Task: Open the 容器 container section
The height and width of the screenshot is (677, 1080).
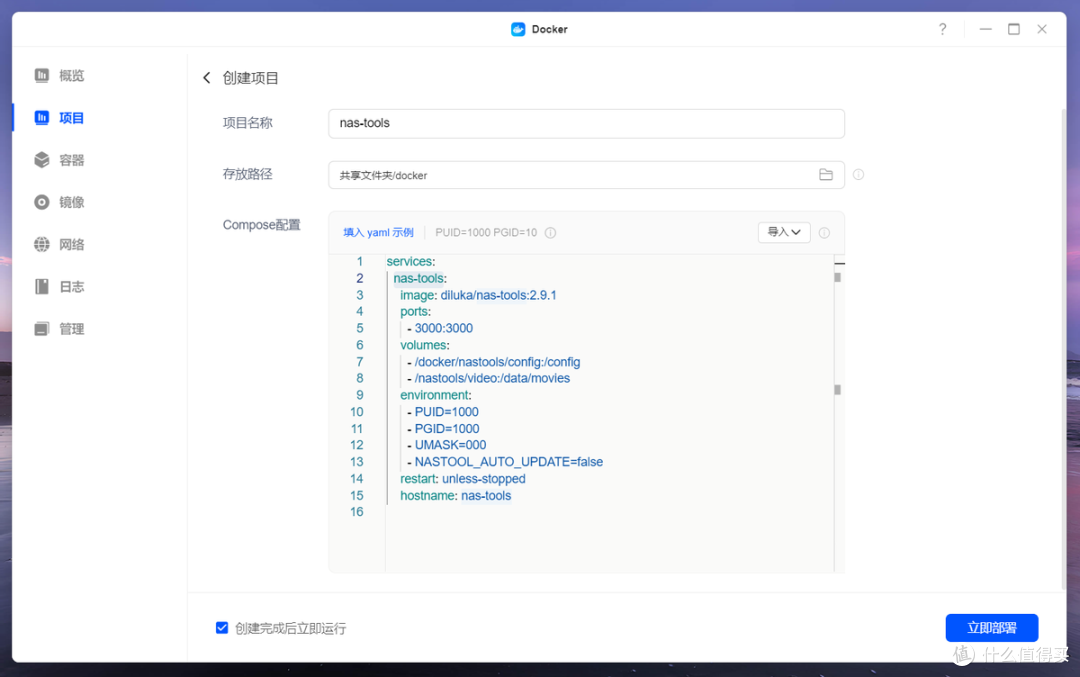Action: [x=59, y=160]
